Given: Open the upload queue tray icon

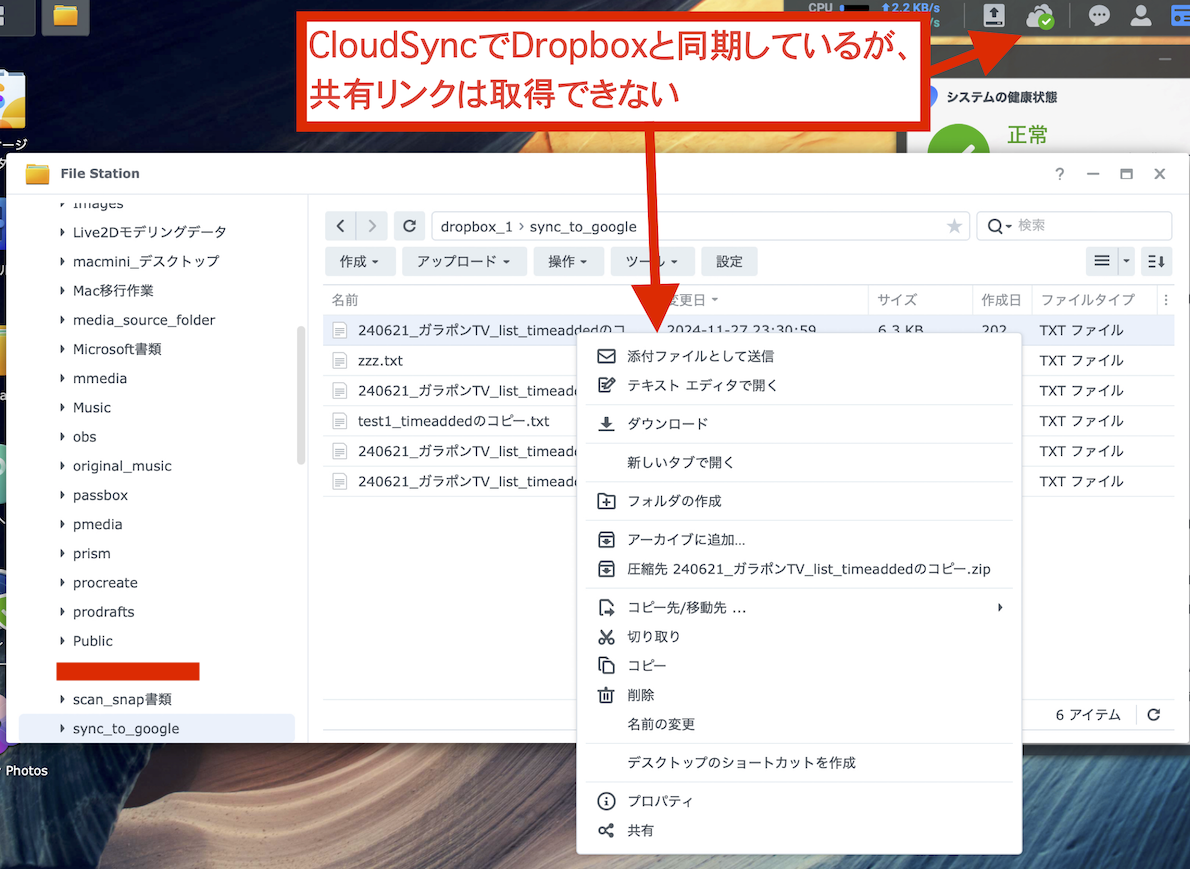Looking at the screenshot, I should coord(993,16).
